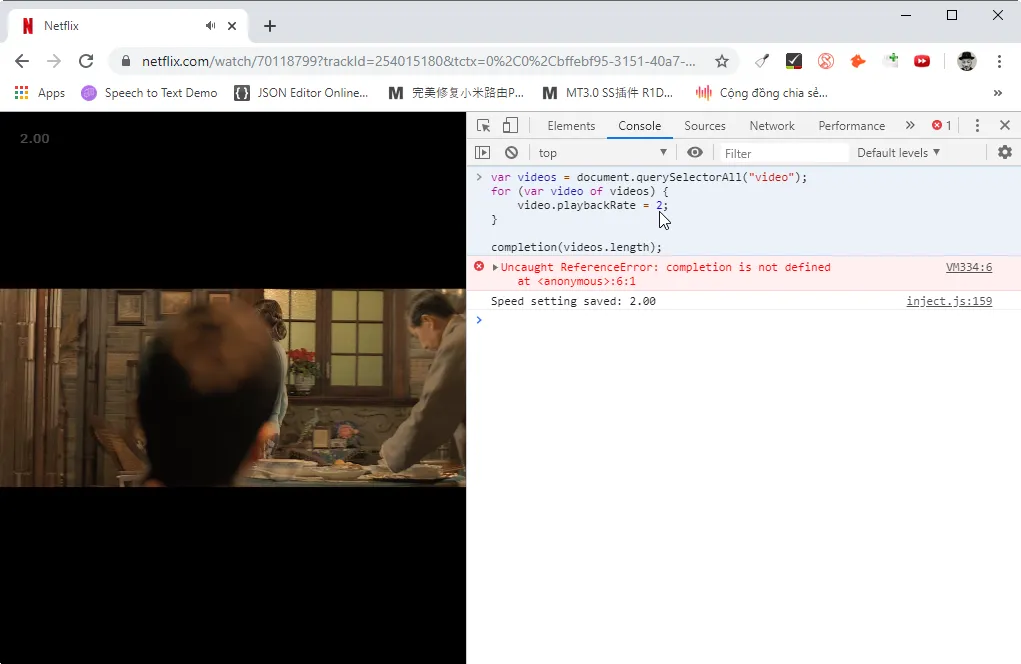1021x664 pixels.
Task: Click the red error icon in console
Action: pos(479,266)
